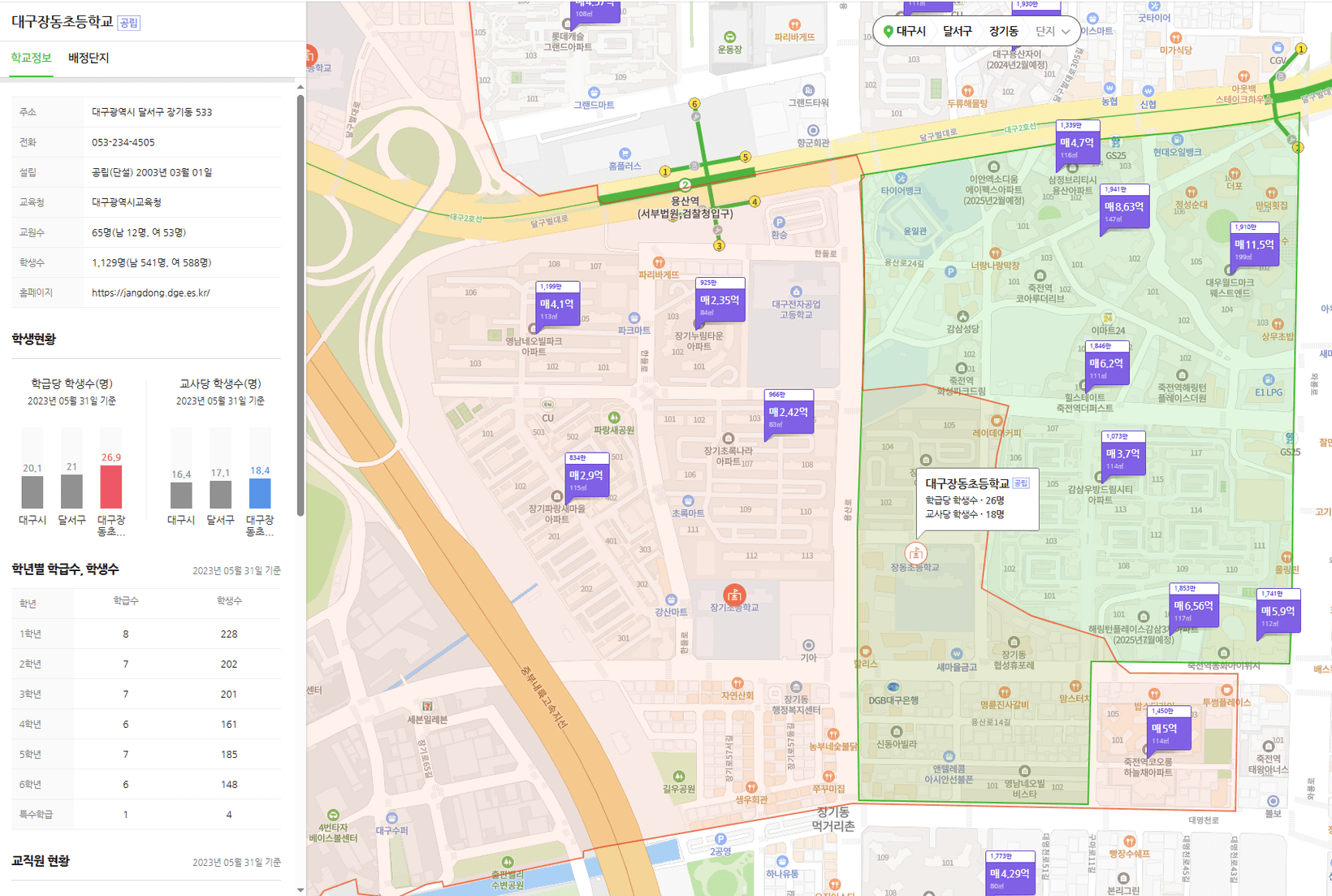Select the 학교정보 tab
The image size is (1332, 896).
(31, 58)
